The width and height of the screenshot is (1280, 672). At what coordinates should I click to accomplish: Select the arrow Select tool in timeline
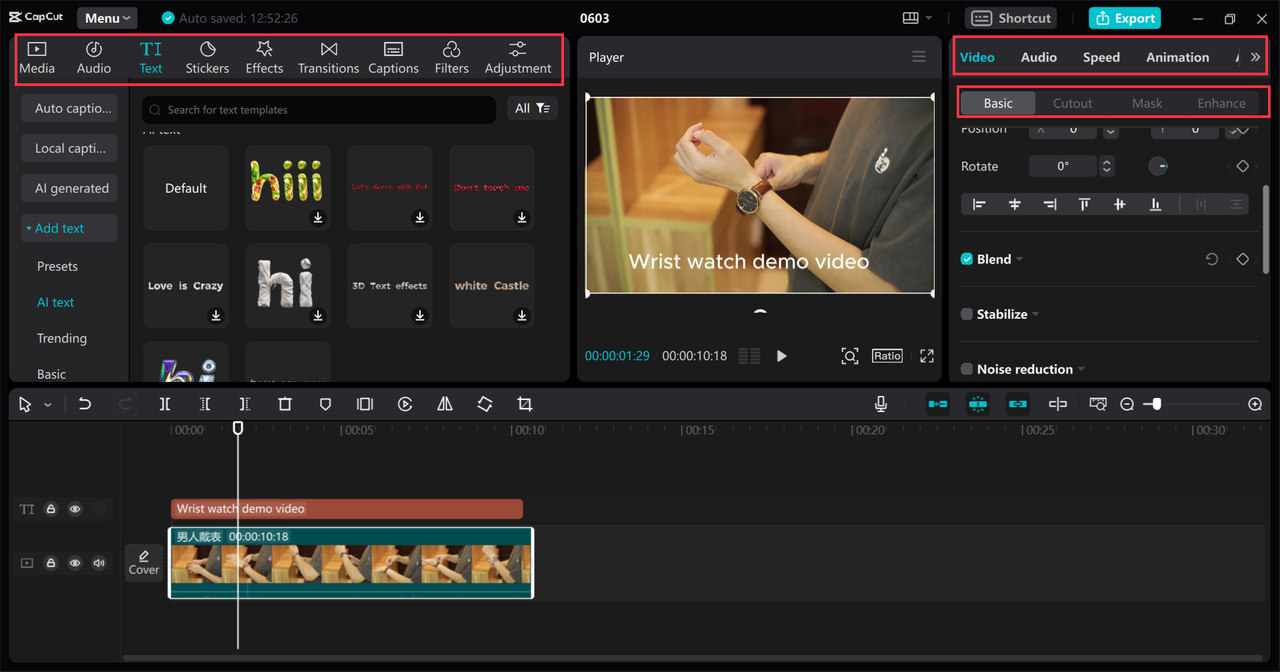(25, 404)
